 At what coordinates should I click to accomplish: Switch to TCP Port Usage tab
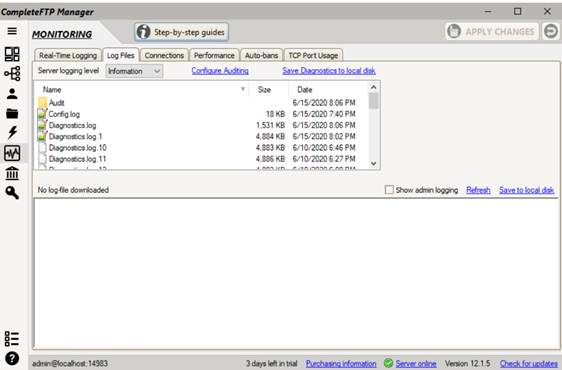click(x=313, y=55)
